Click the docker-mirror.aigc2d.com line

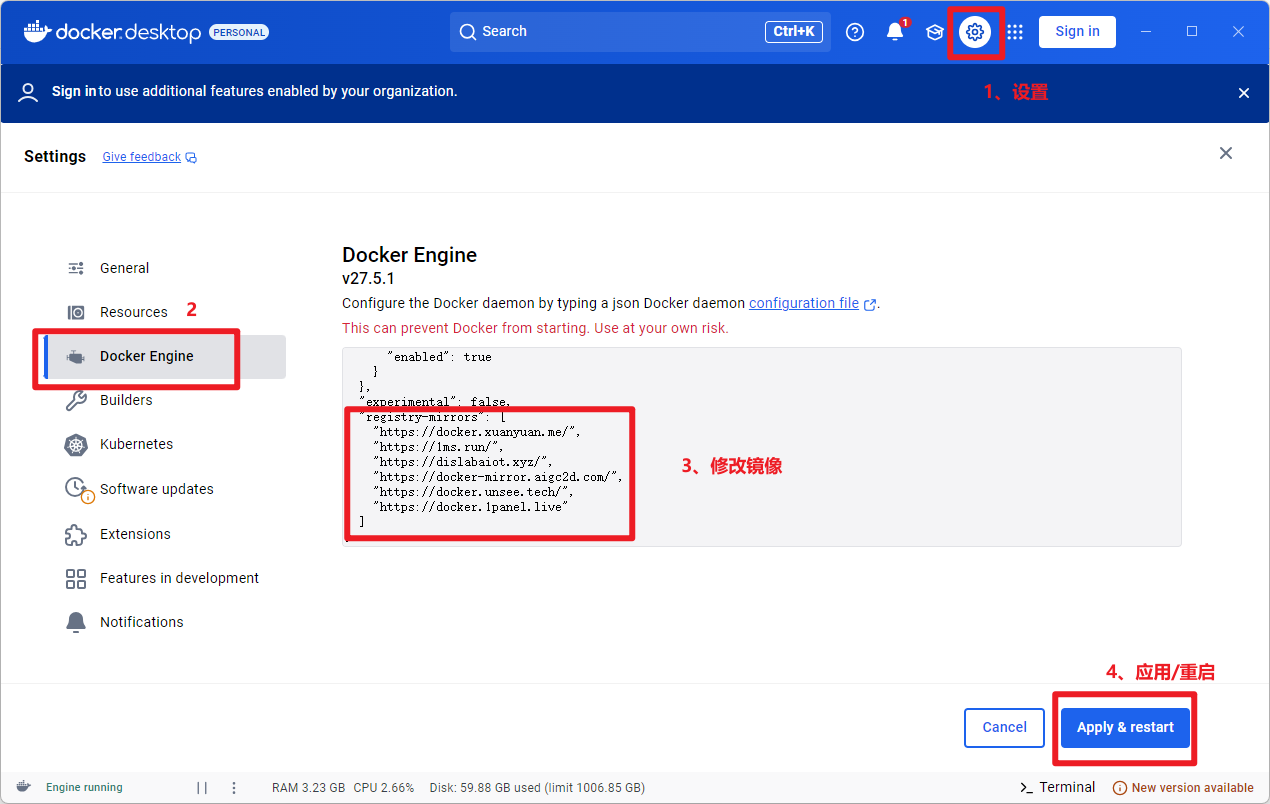coord(498,477)
